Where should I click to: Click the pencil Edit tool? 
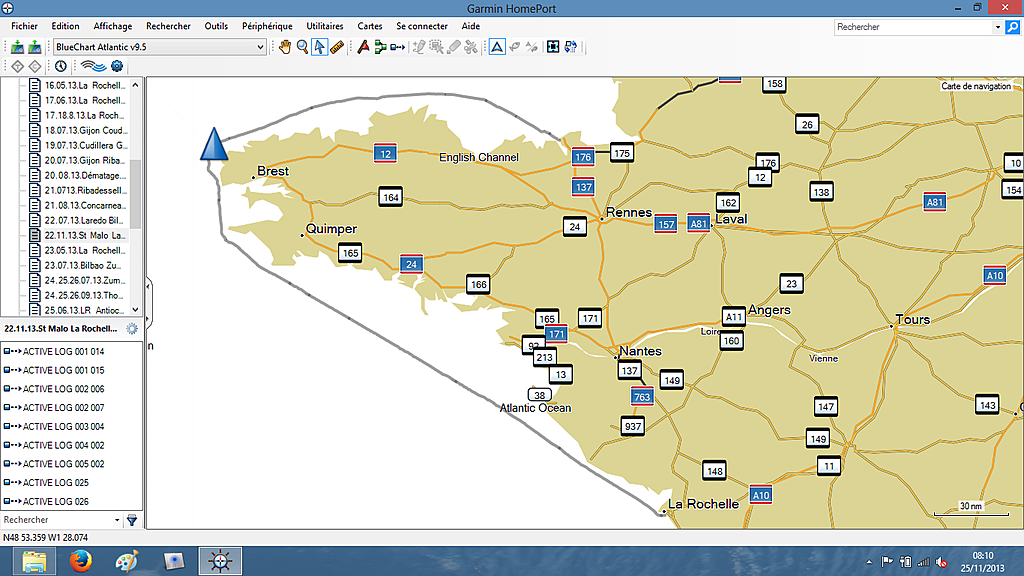419,47
